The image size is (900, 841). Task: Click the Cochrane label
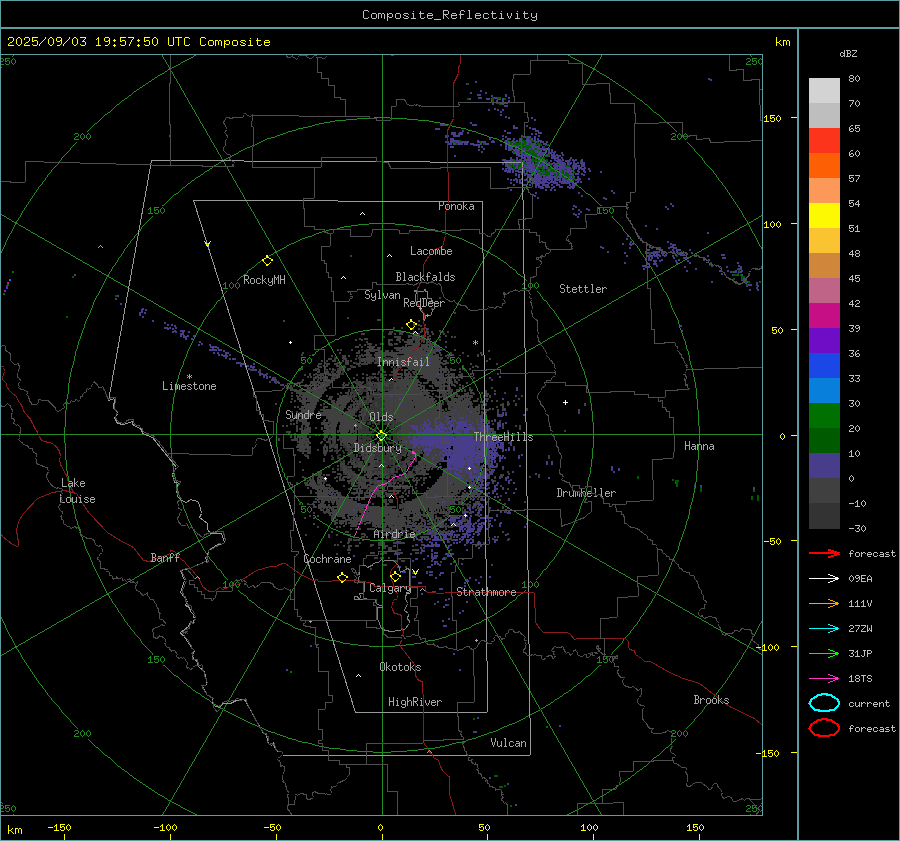pyautogui.click(x=327, y=559)
